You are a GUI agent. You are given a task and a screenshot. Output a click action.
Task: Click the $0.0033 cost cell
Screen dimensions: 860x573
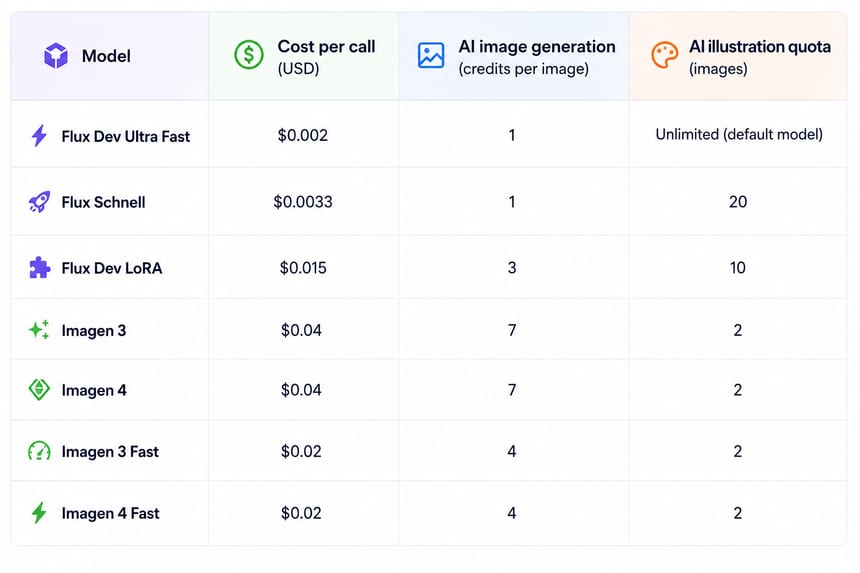(x=303, y=202)
